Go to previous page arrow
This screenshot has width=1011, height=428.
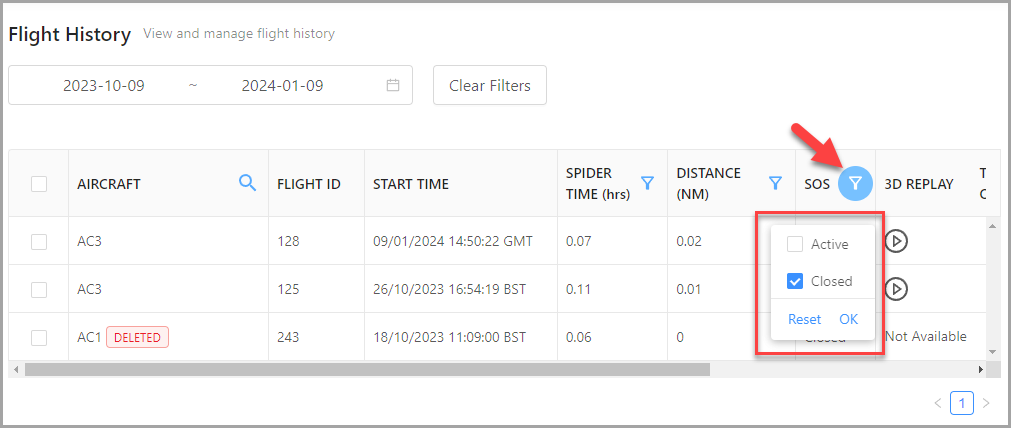(x=937, y=403)
